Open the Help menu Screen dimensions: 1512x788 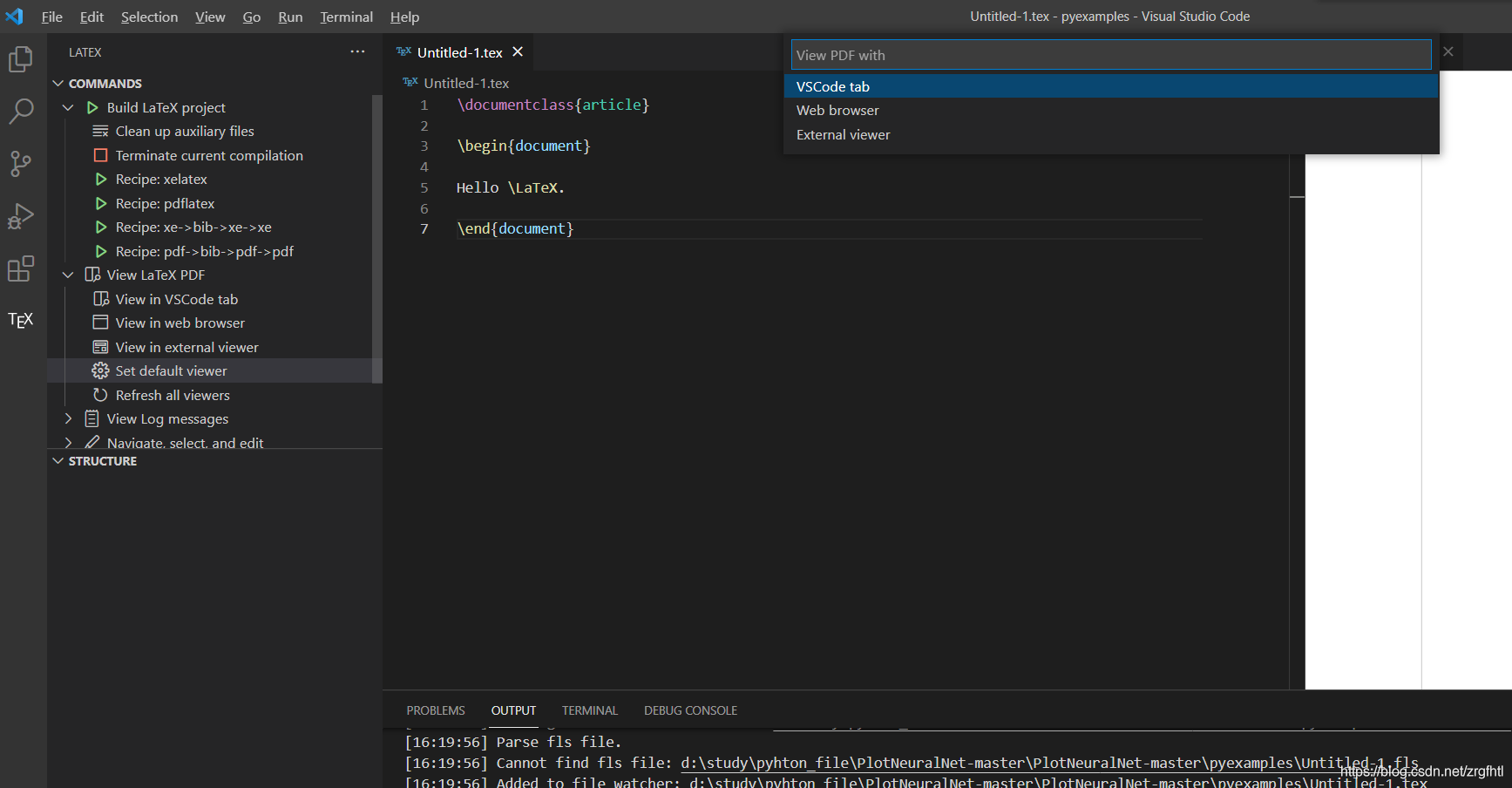tap(404, 17)
